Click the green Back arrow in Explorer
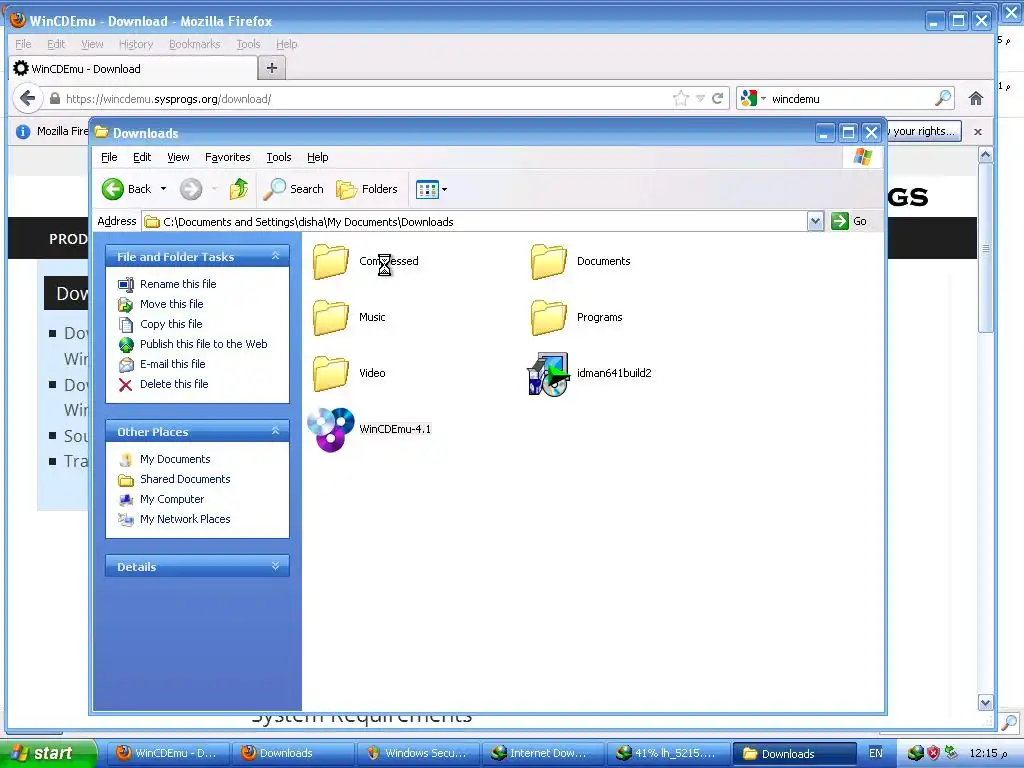Screen dimensions: 1024x768 (x=112, y=189)
